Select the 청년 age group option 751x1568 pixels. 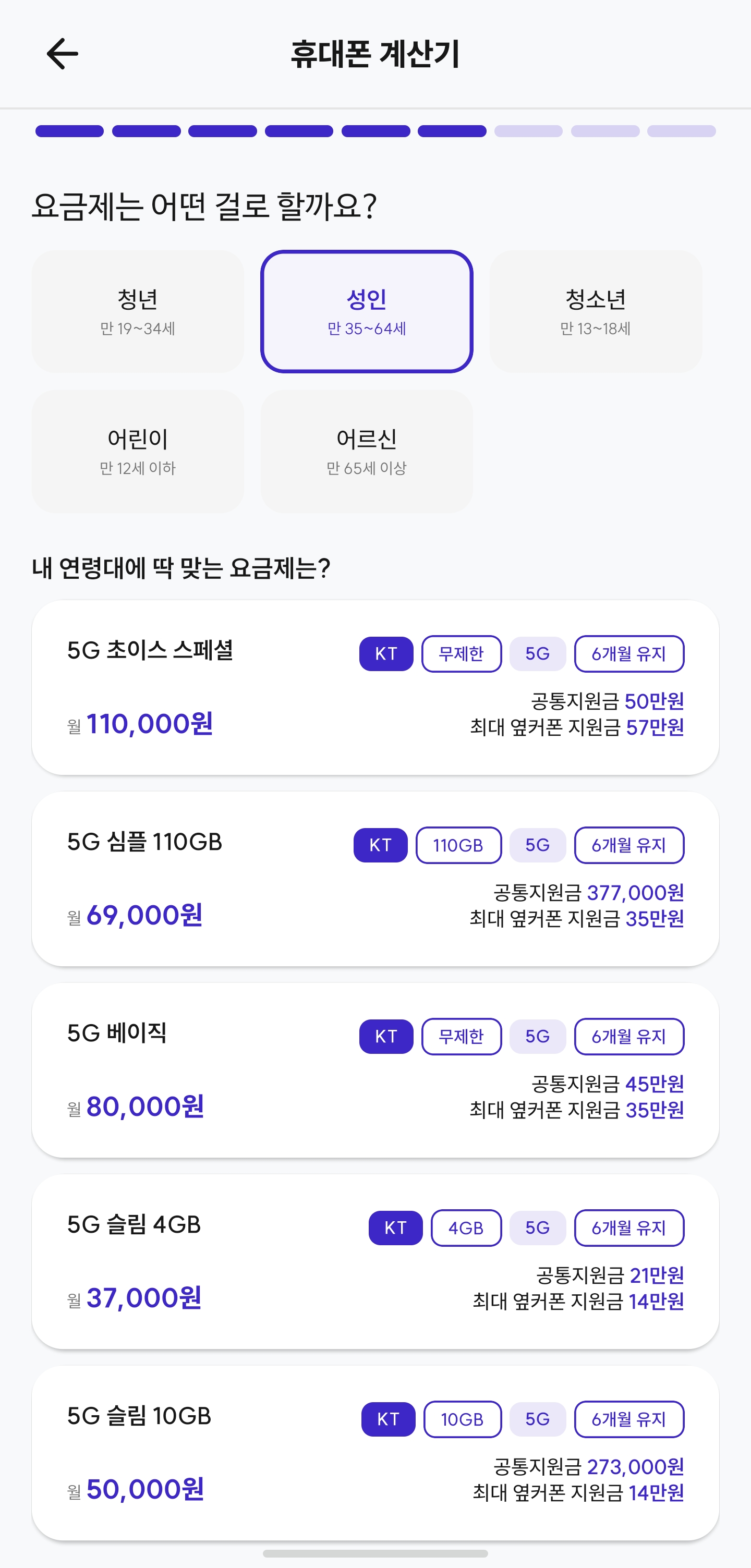coord(138,311)
